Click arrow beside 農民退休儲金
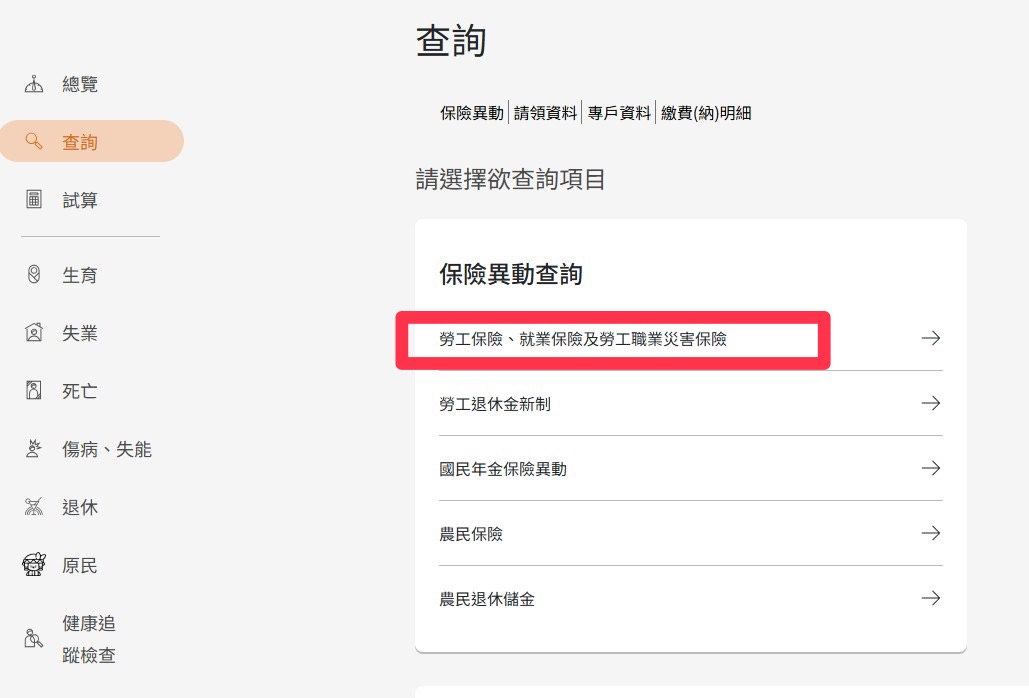 pyautogui.click(x=930, y=599)
